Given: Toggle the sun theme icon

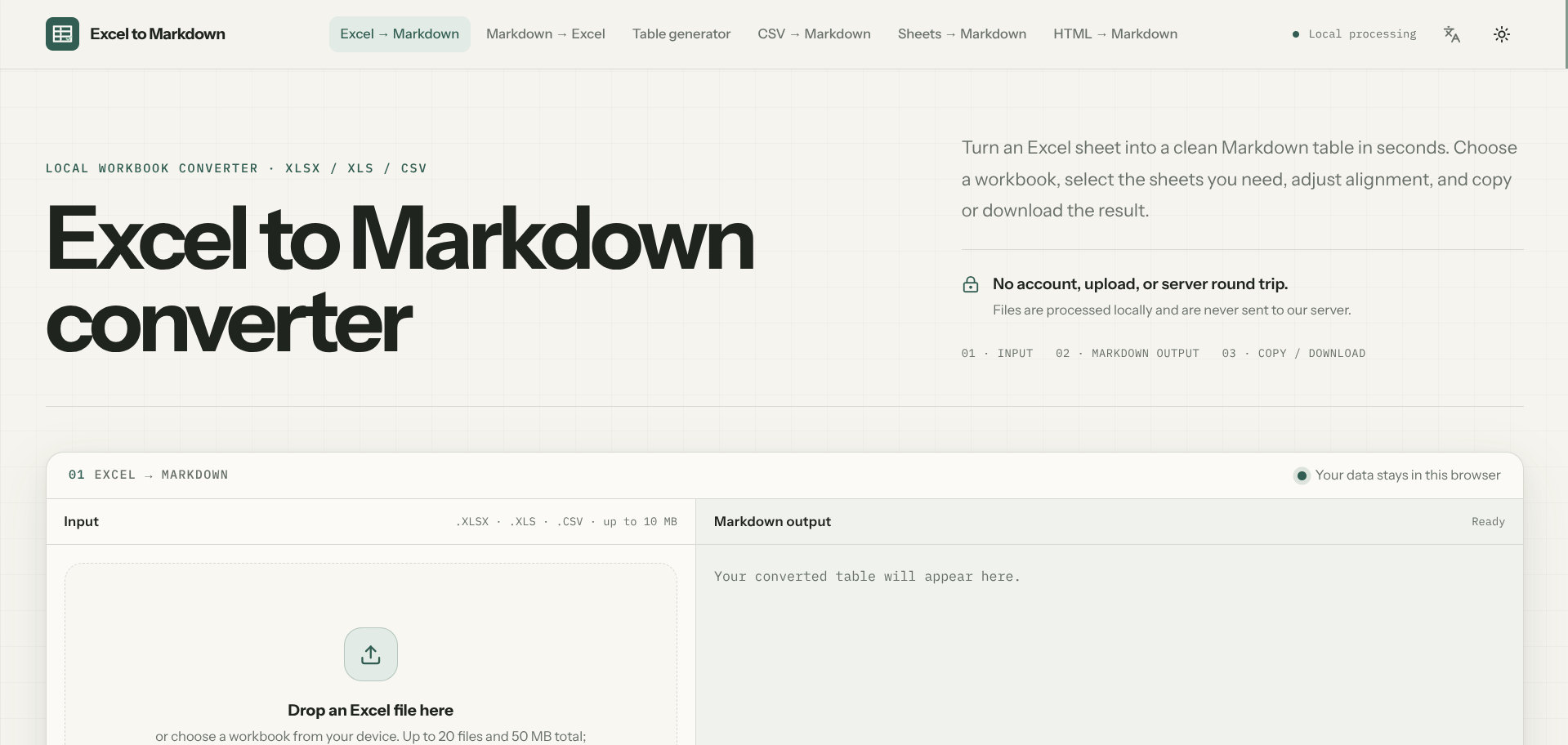Looking at the screenshot, I should (1502, 34).
